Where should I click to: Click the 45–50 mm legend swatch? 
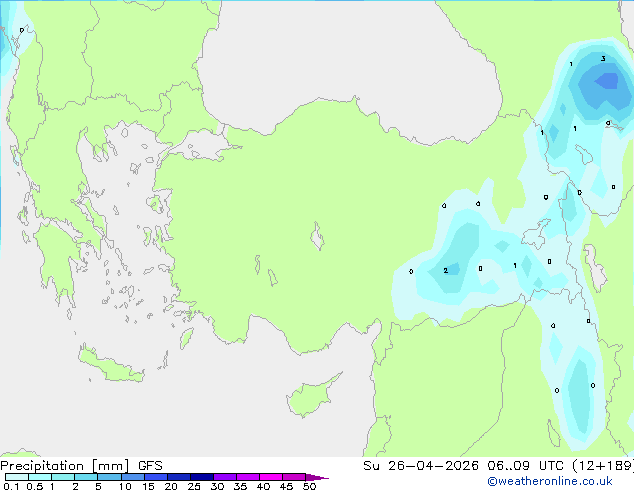coord(294,477)
